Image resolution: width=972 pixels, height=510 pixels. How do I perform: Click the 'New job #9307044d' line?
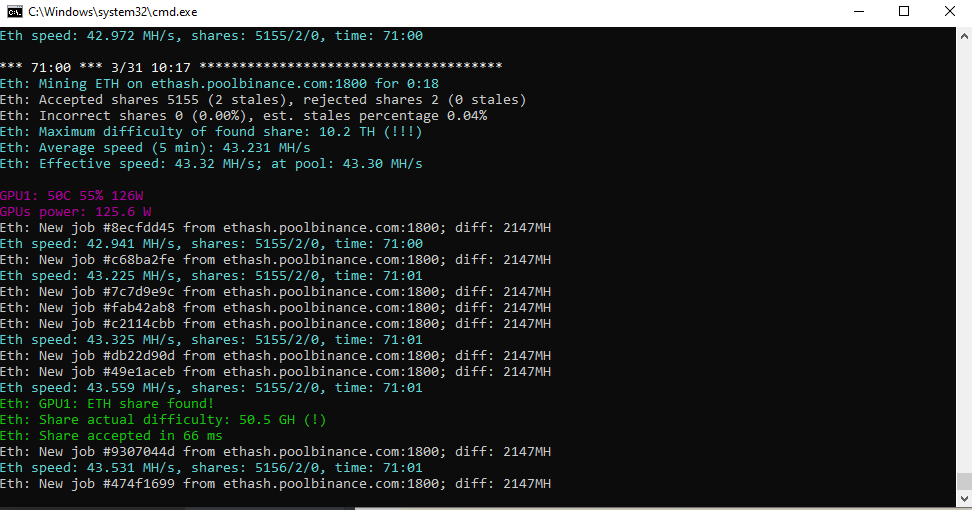(275, 452)
